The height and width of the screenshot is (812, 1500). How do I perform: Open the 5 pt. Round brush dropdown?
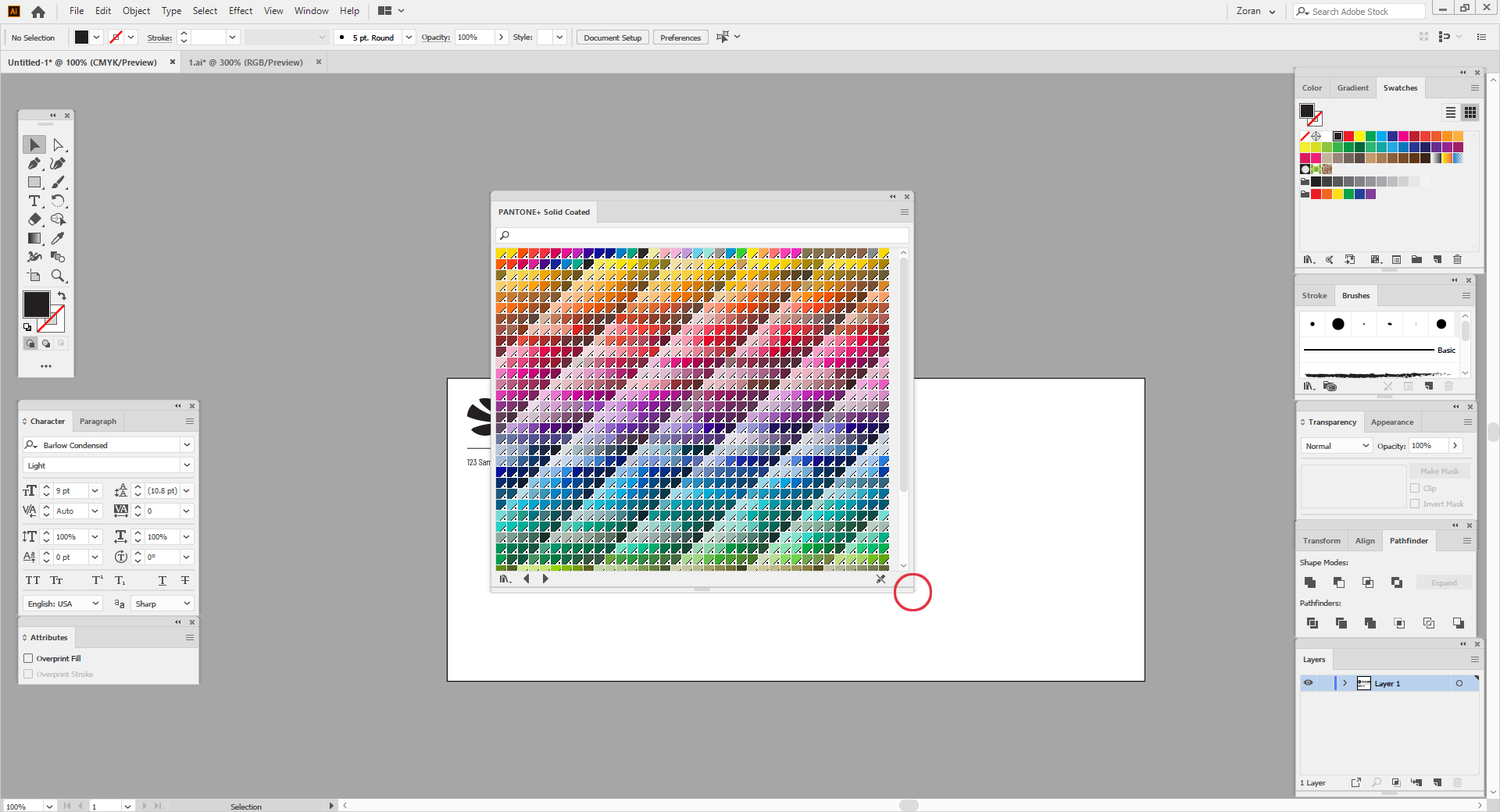409,37
